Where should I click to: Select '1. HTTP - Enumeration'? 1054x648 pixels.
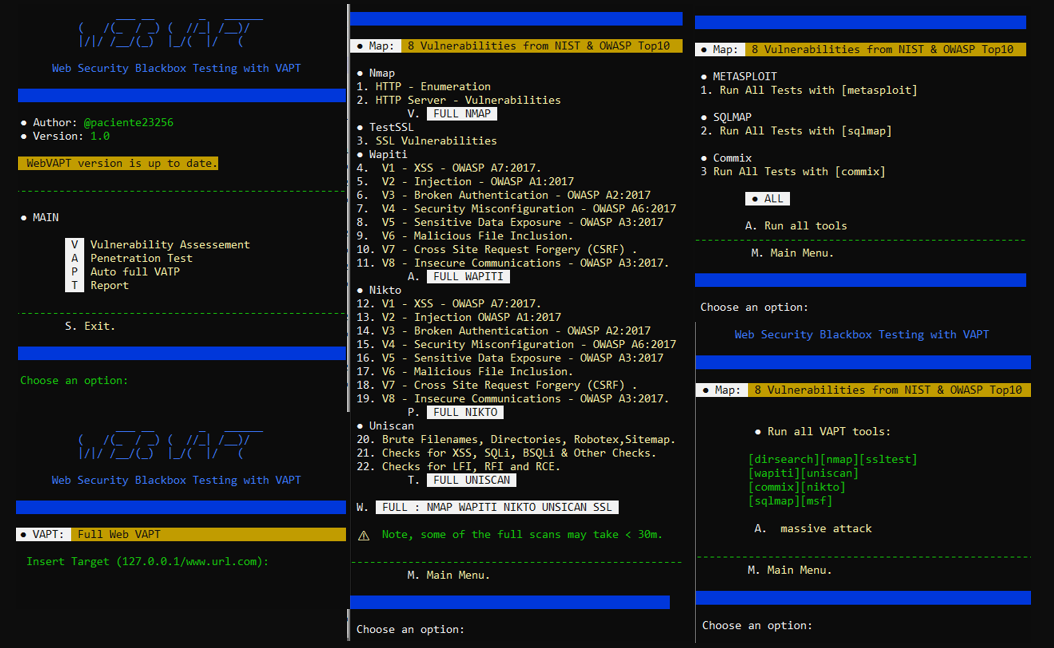[x=423, y=87]
